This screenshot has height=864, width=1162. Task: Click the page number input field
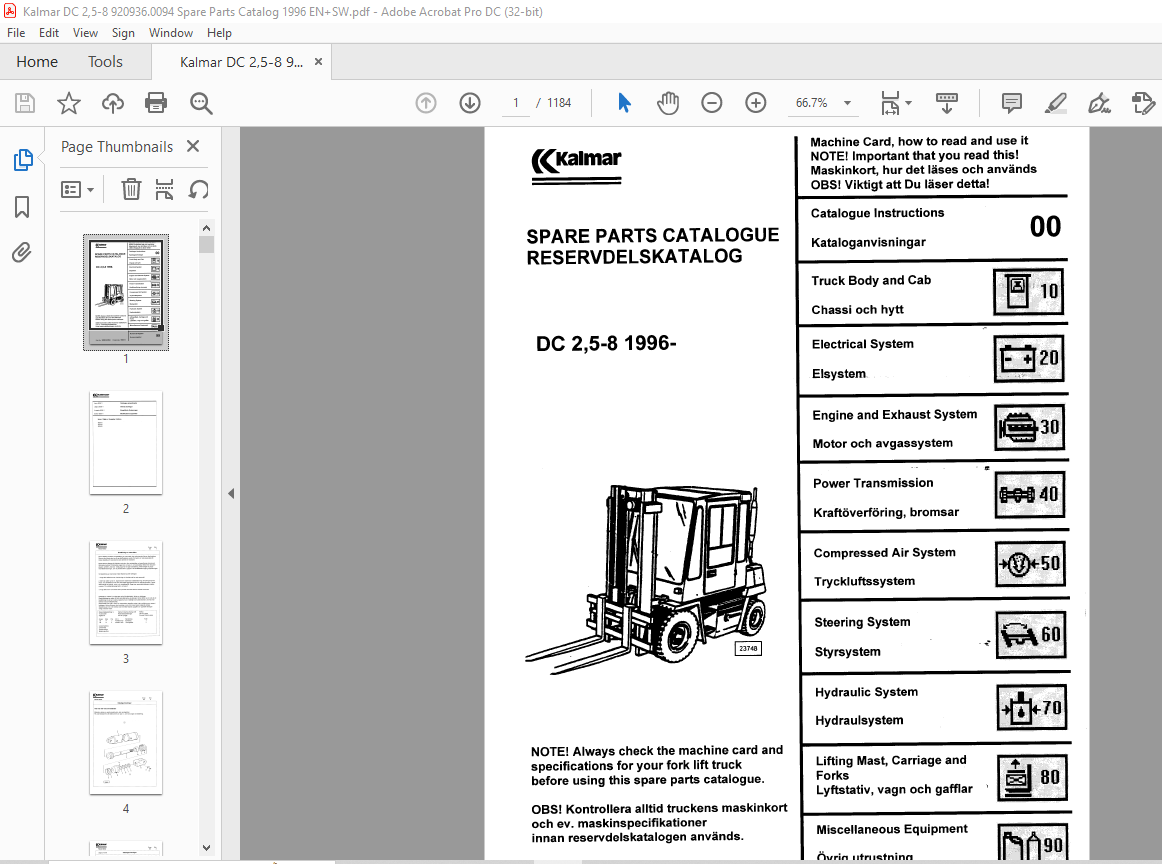[x=516, y=103]
